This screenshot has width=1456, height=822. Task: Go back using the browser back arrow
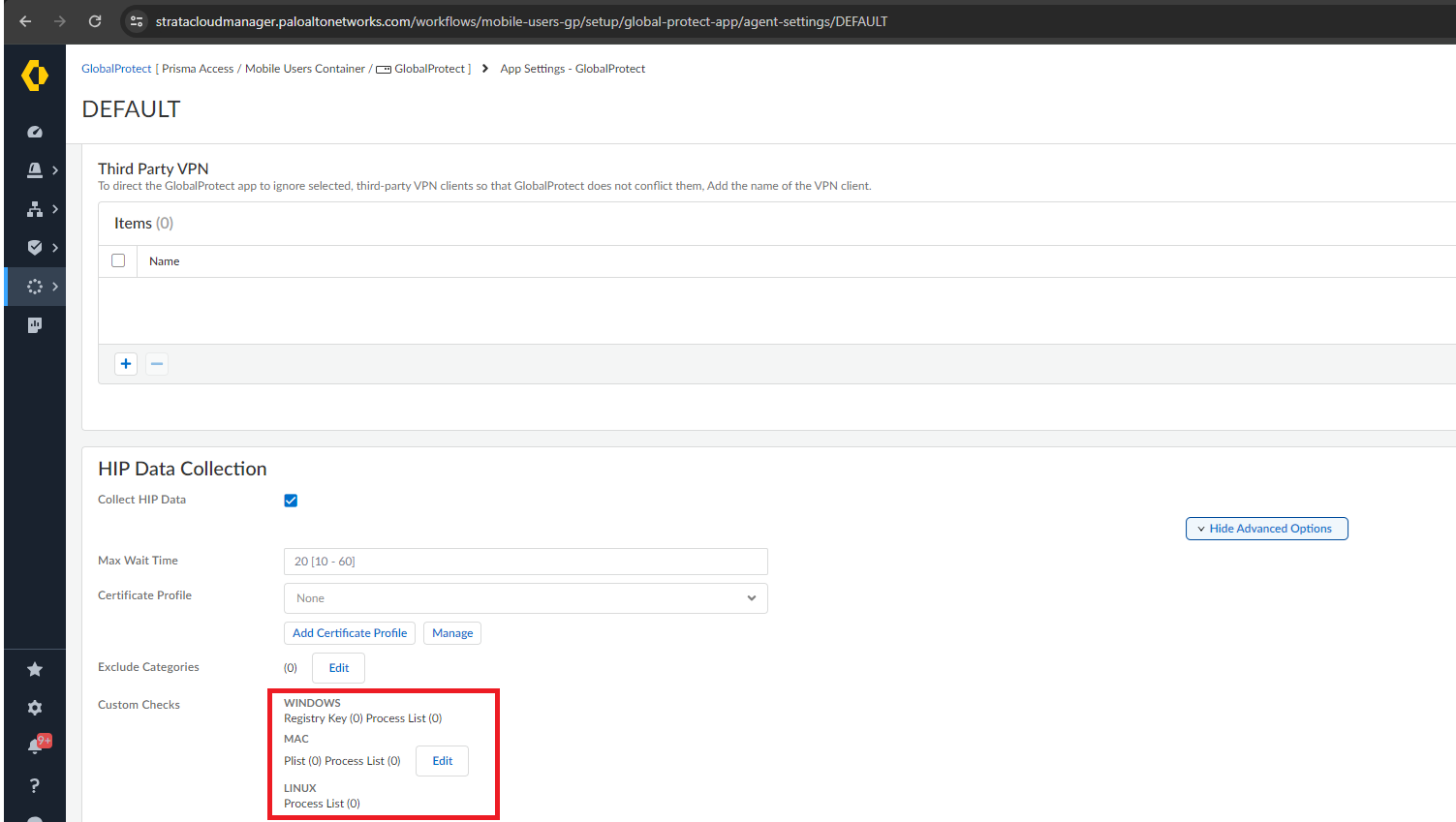pyautogui.click(x=25, y=21)
